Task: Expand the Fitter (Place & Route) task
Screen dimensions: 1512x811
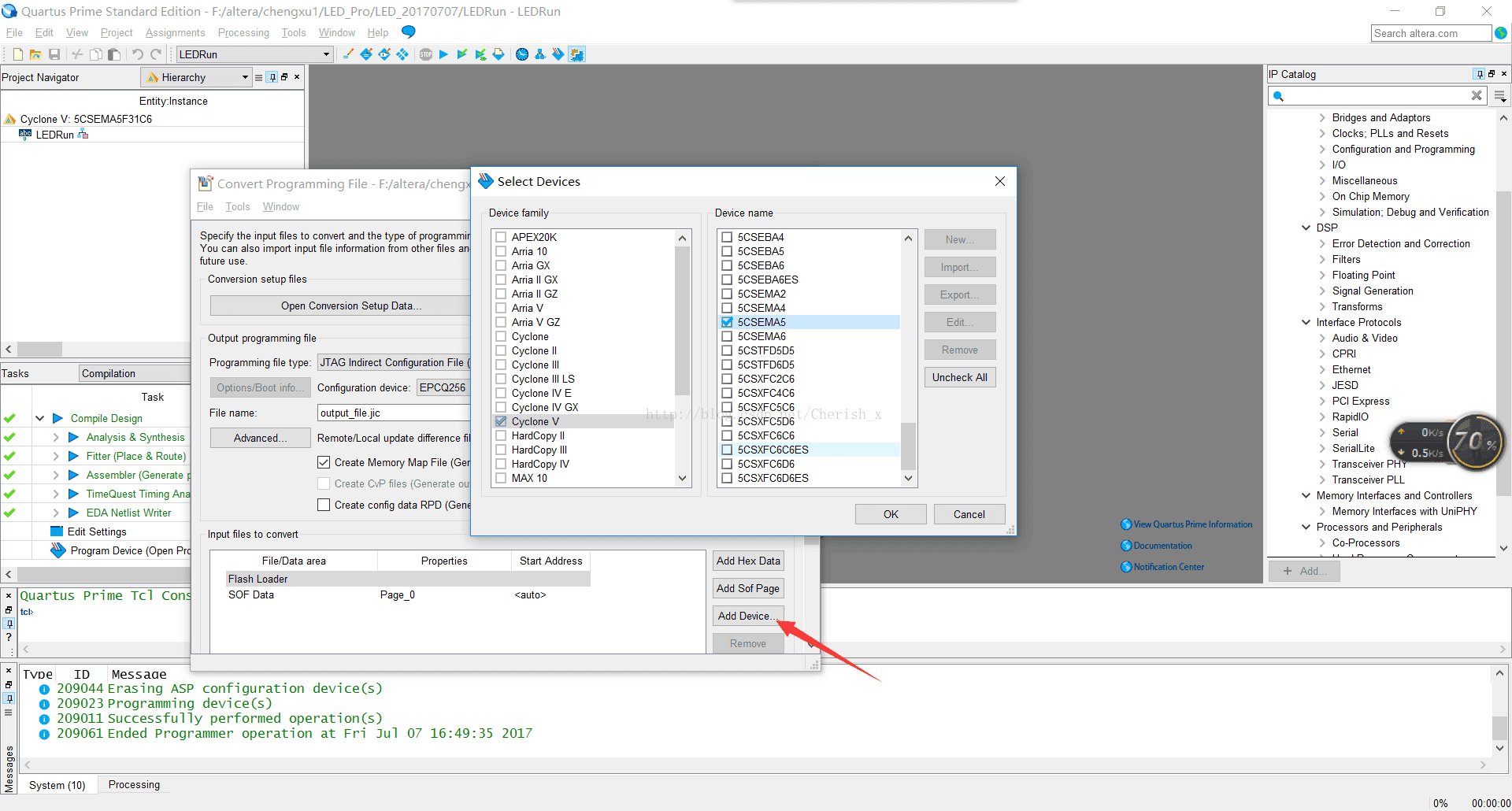Action: [56, 456]
